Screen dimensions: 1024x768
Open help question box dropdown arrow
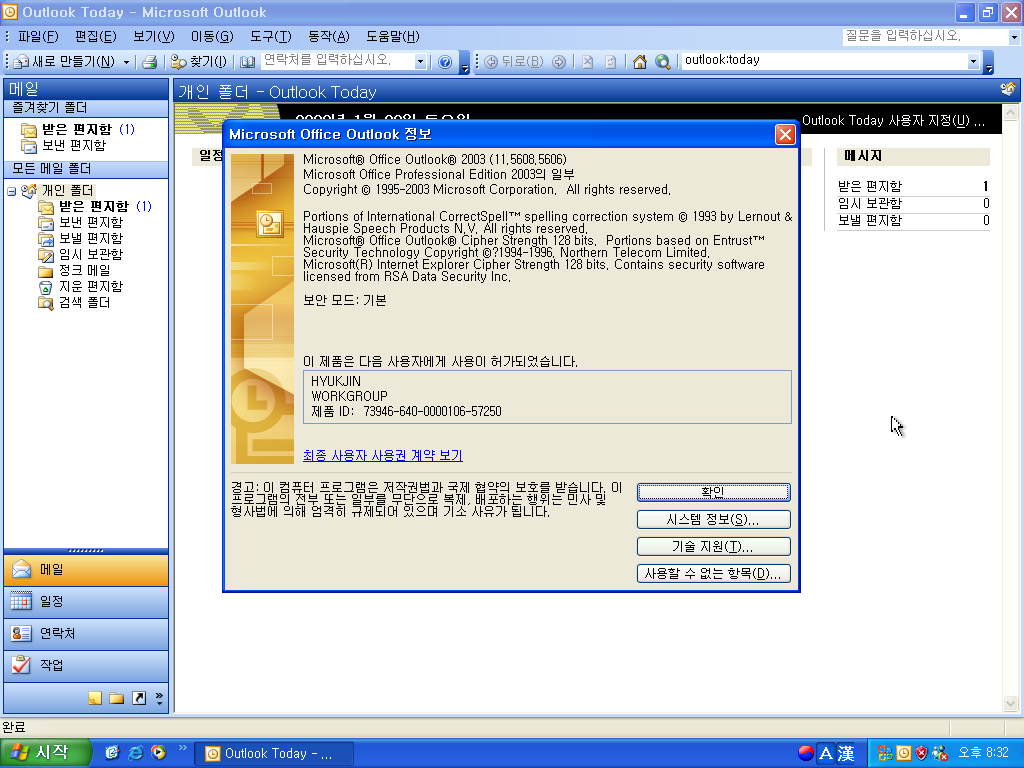click(1014, 37)
